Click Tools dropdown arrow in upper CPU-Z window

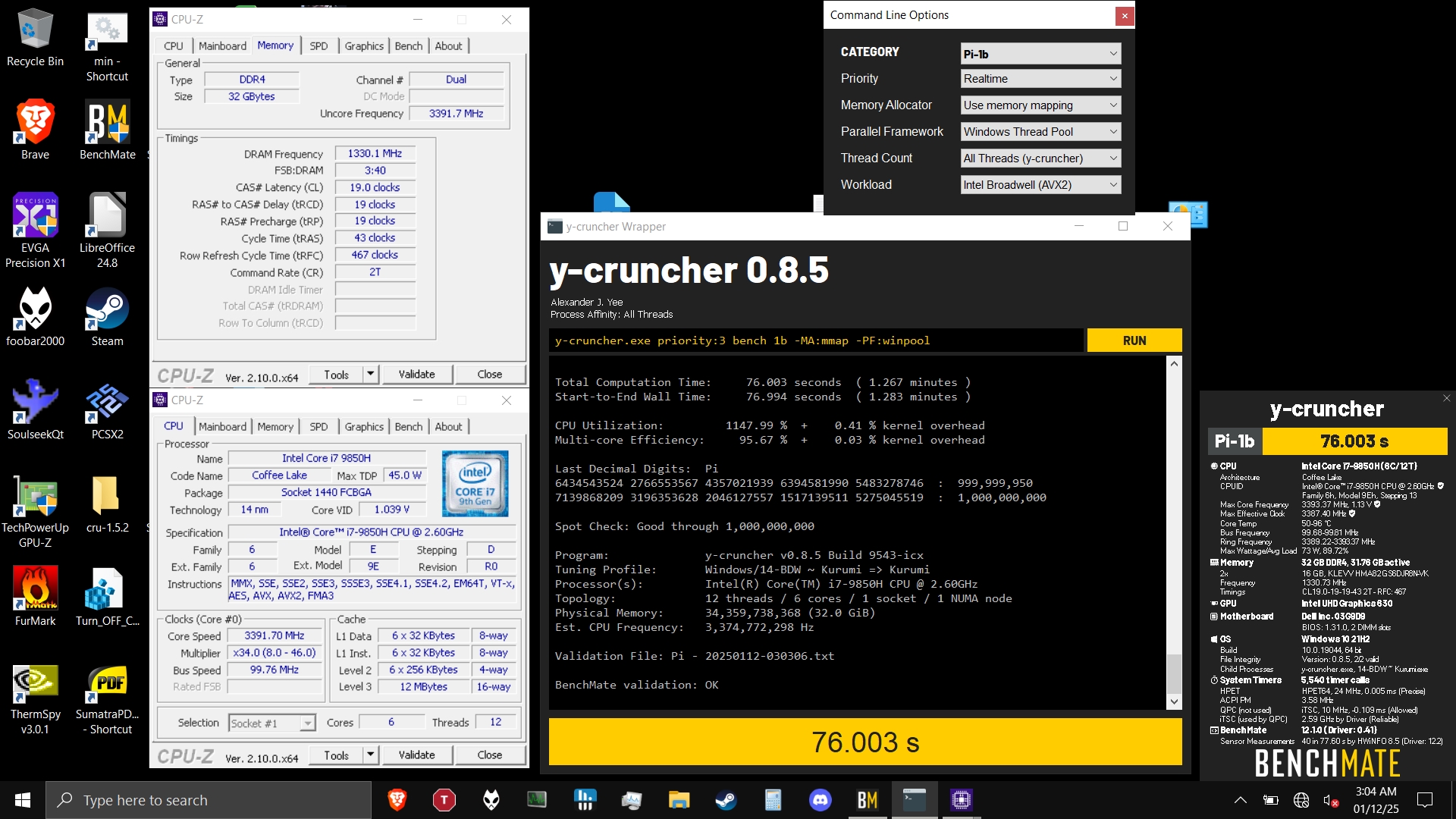click(x=371, y=374)
